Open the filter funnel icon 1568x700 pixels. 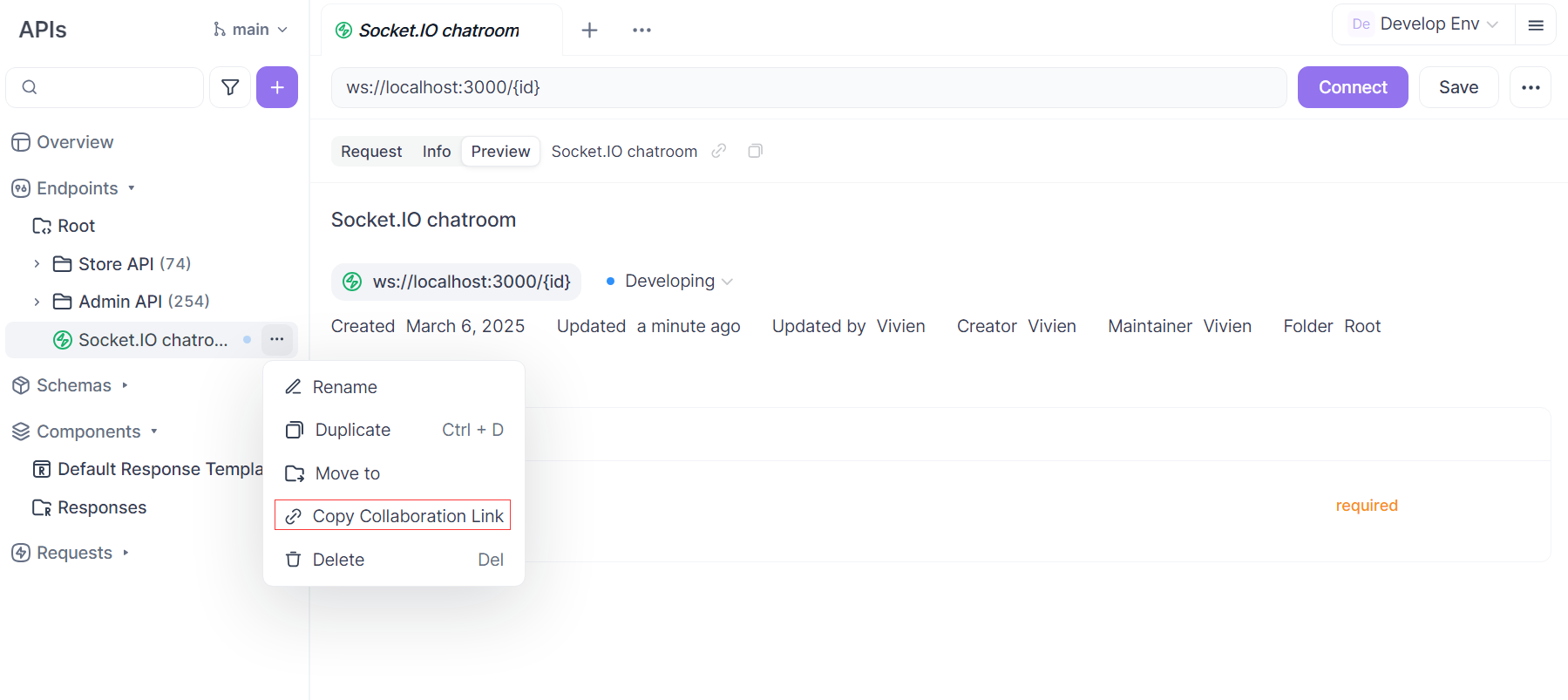230,87
